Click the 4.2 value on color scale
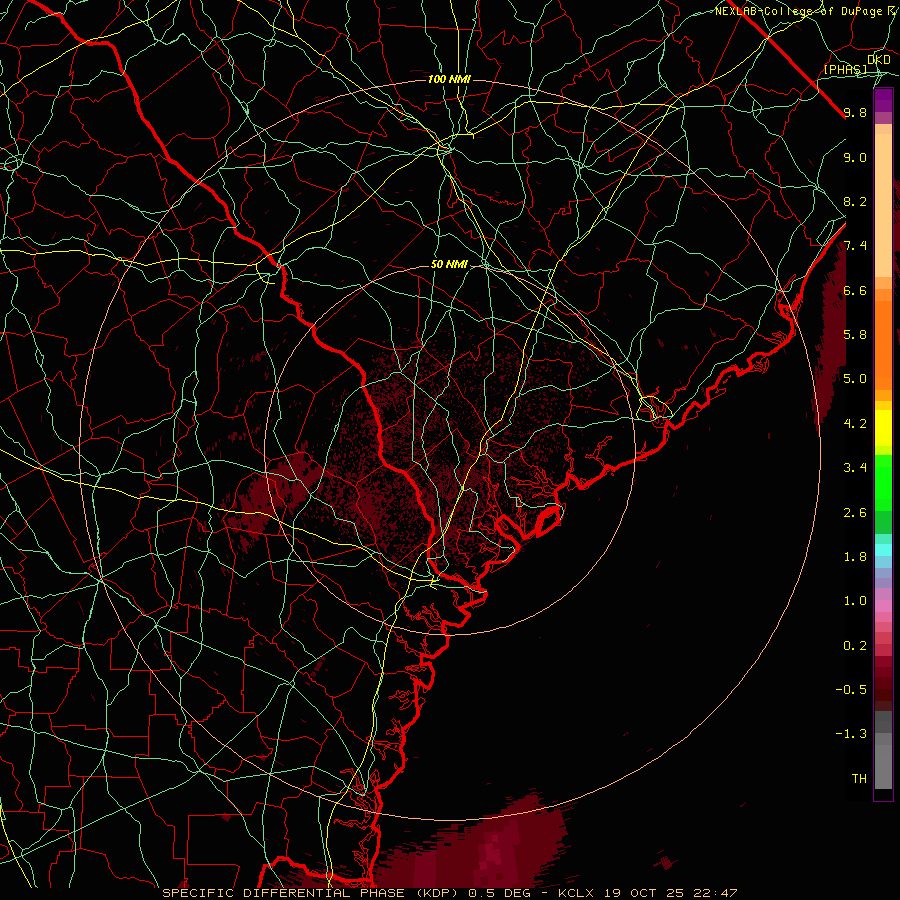Viewport: 900px width, 900px height. pyautogui.click(x=855, y=424)
